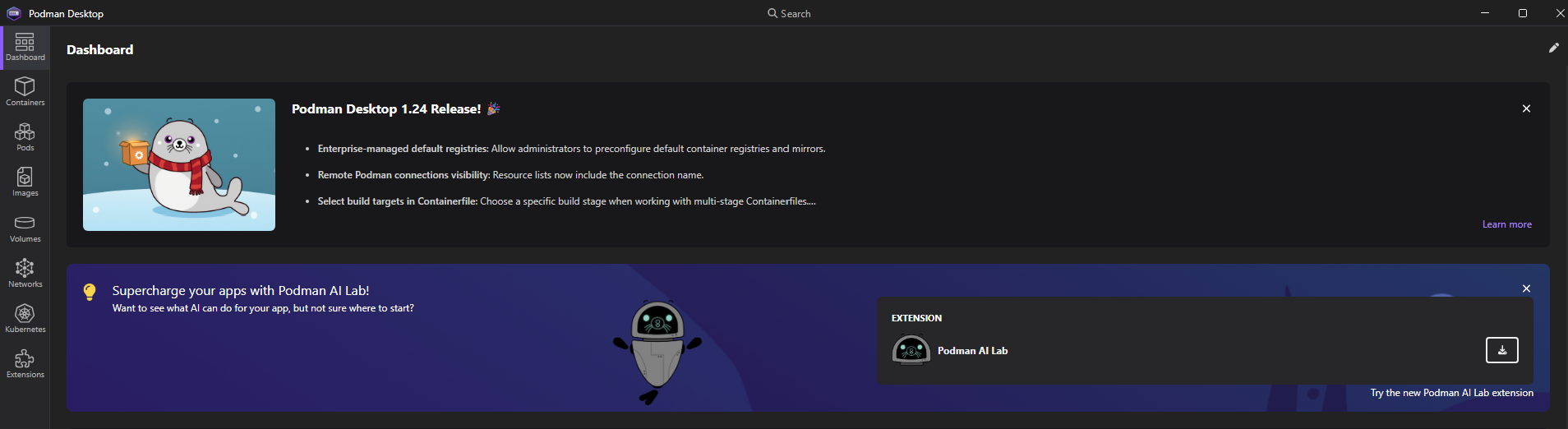
Task: Open the Pods section
Action: (25, 136)
